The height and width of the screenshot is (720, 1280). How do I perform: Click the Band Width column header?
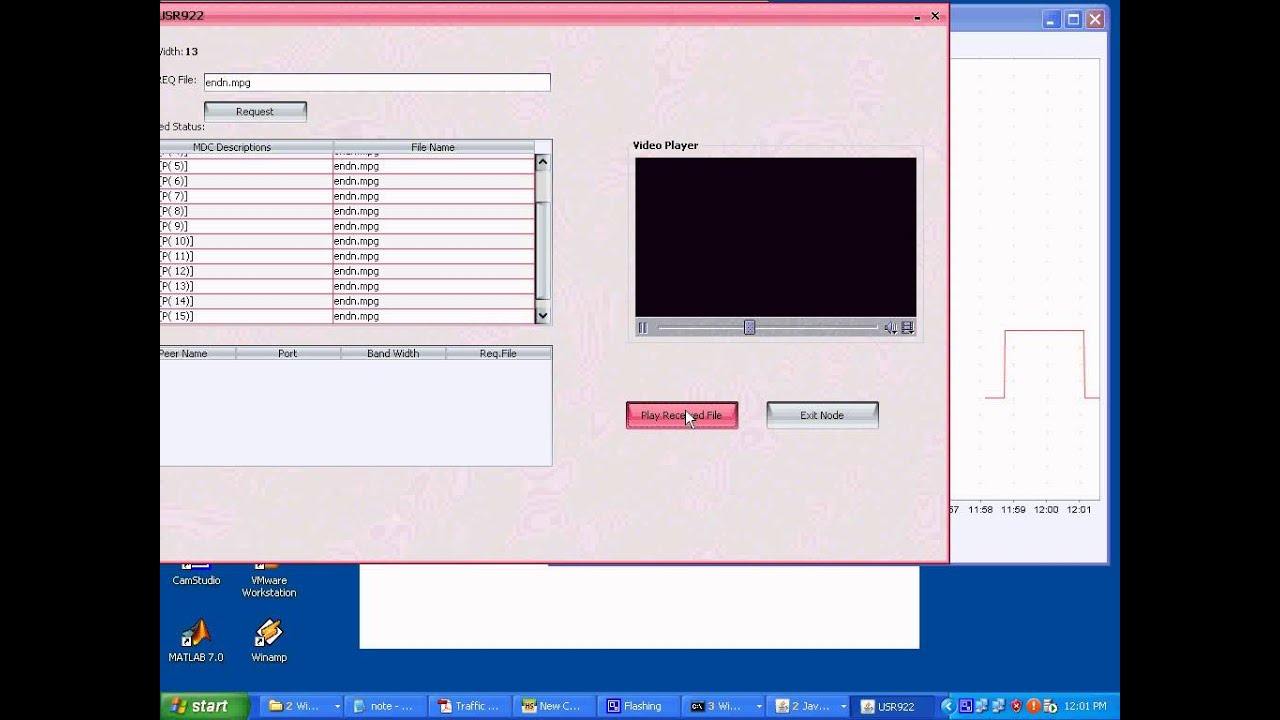pyautogui.click(x=393, y=353)
